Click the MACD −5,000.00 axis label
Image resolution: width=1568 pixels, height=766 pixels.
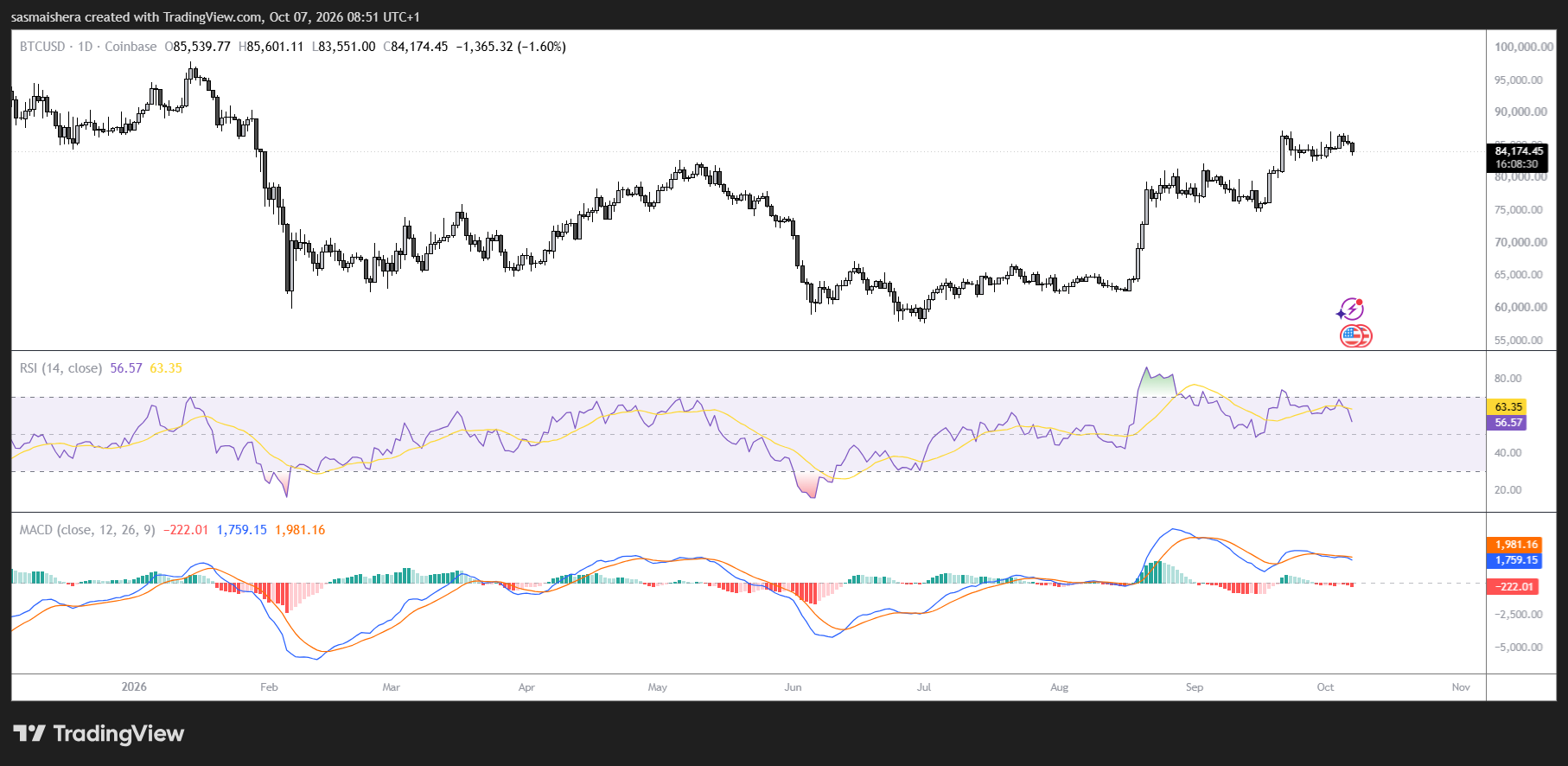1519,648
